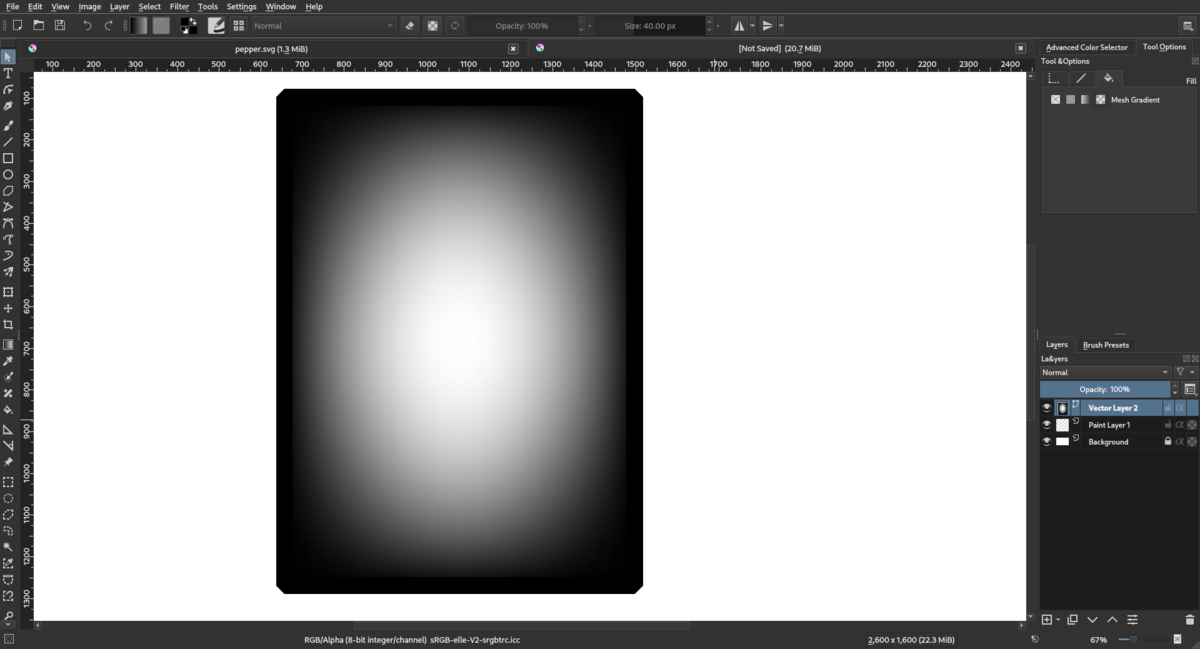Select the Ellipse tool in toolbox
The height and width of the screenshot is (649, 1200).
[8, 174]
